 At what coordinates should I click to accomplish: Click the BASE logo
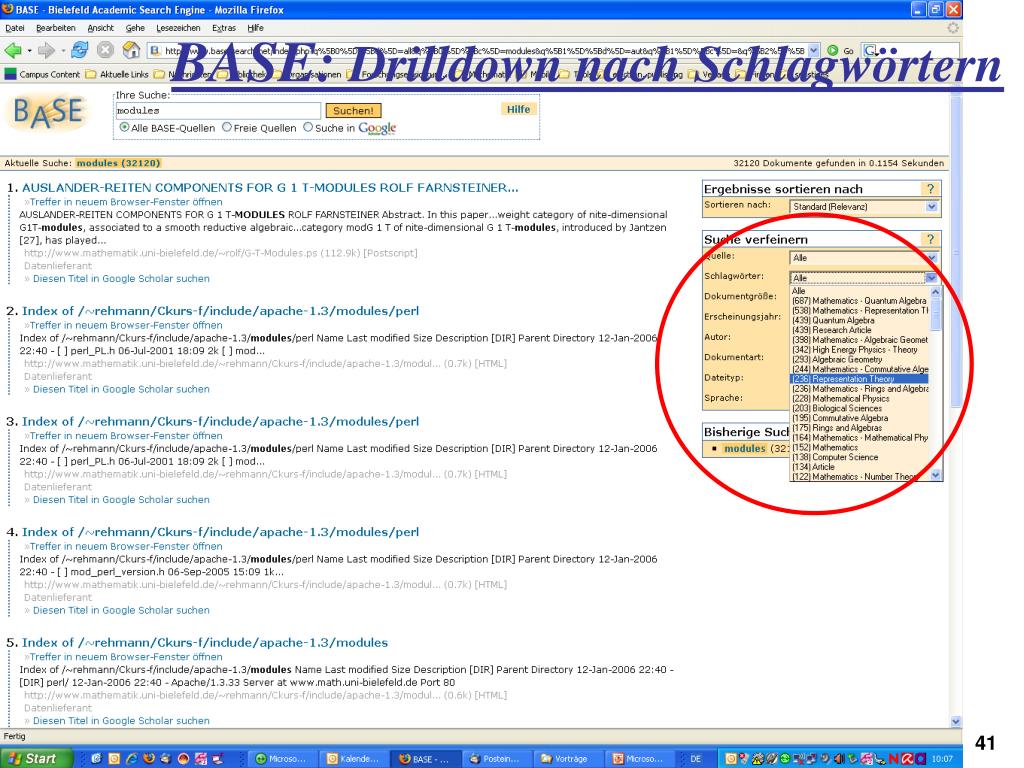point(47,113)
